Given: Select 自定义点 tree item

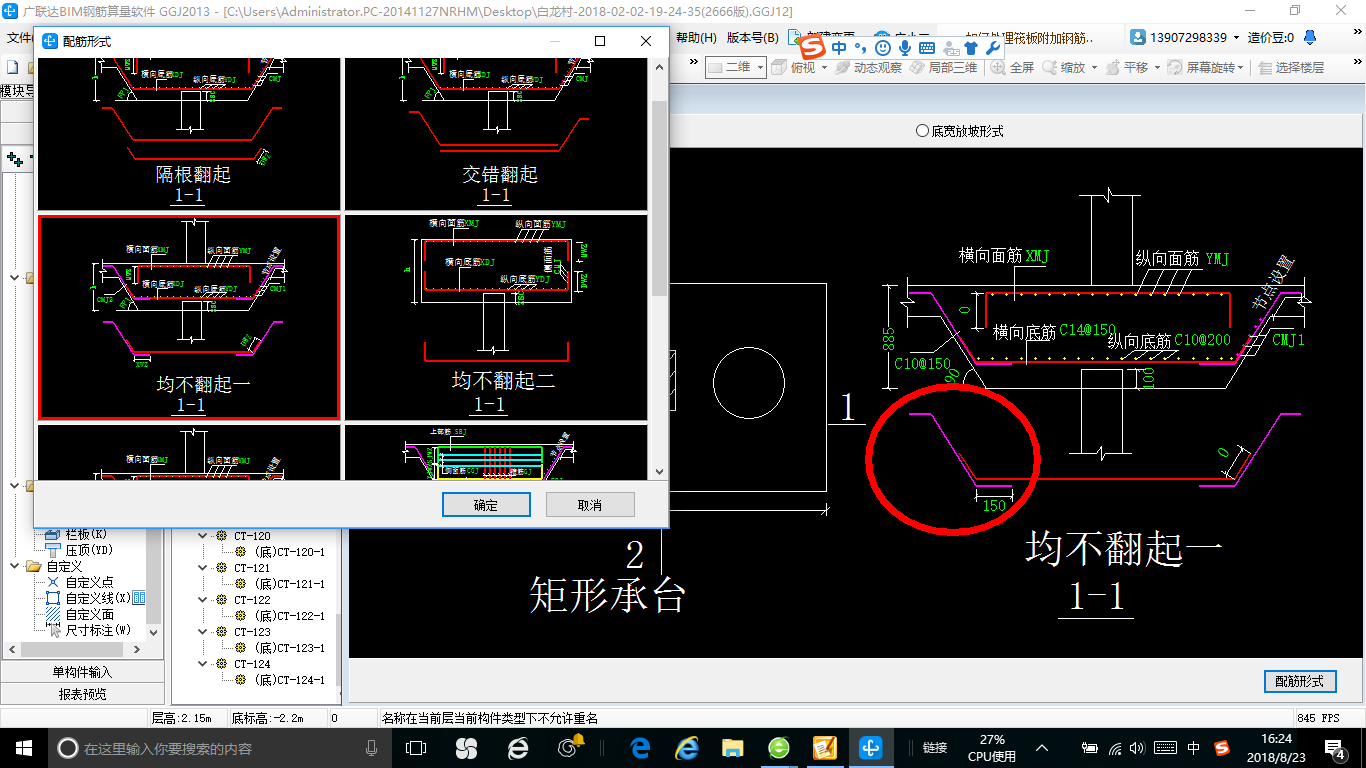Looking at the screenshot, I should [79, 582].
